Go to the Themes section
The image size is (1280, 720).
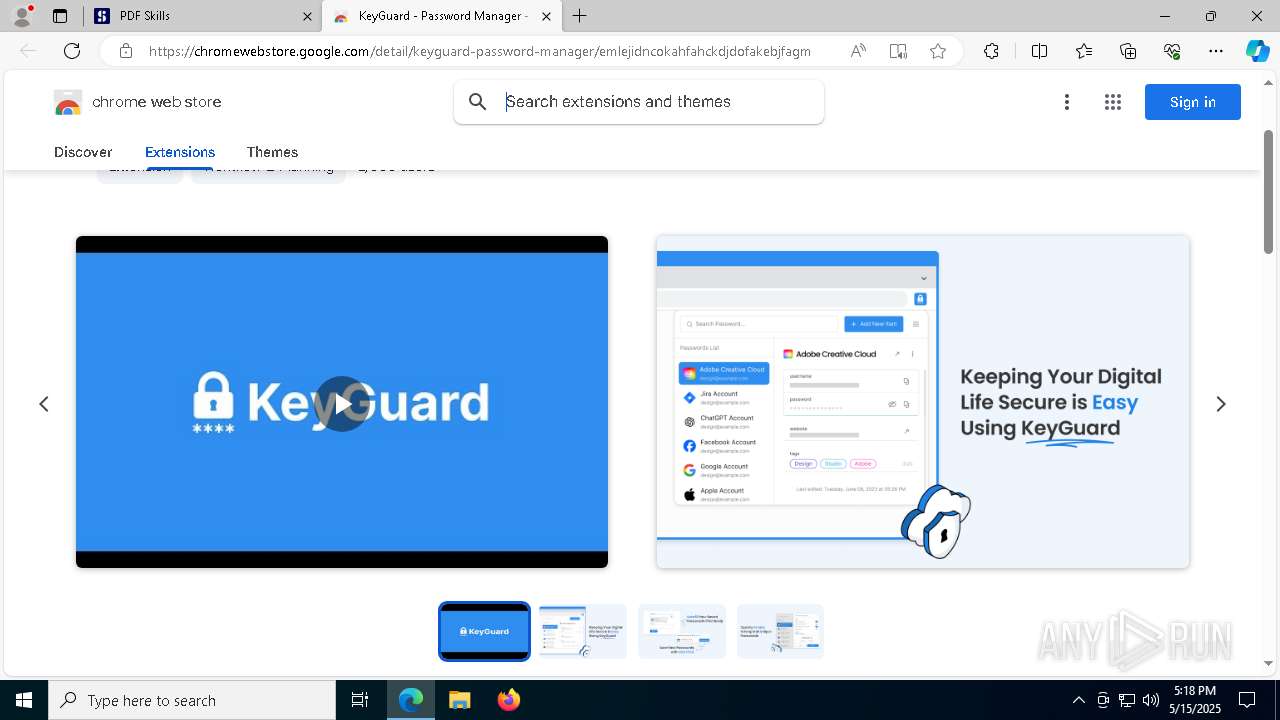point(272,152)
